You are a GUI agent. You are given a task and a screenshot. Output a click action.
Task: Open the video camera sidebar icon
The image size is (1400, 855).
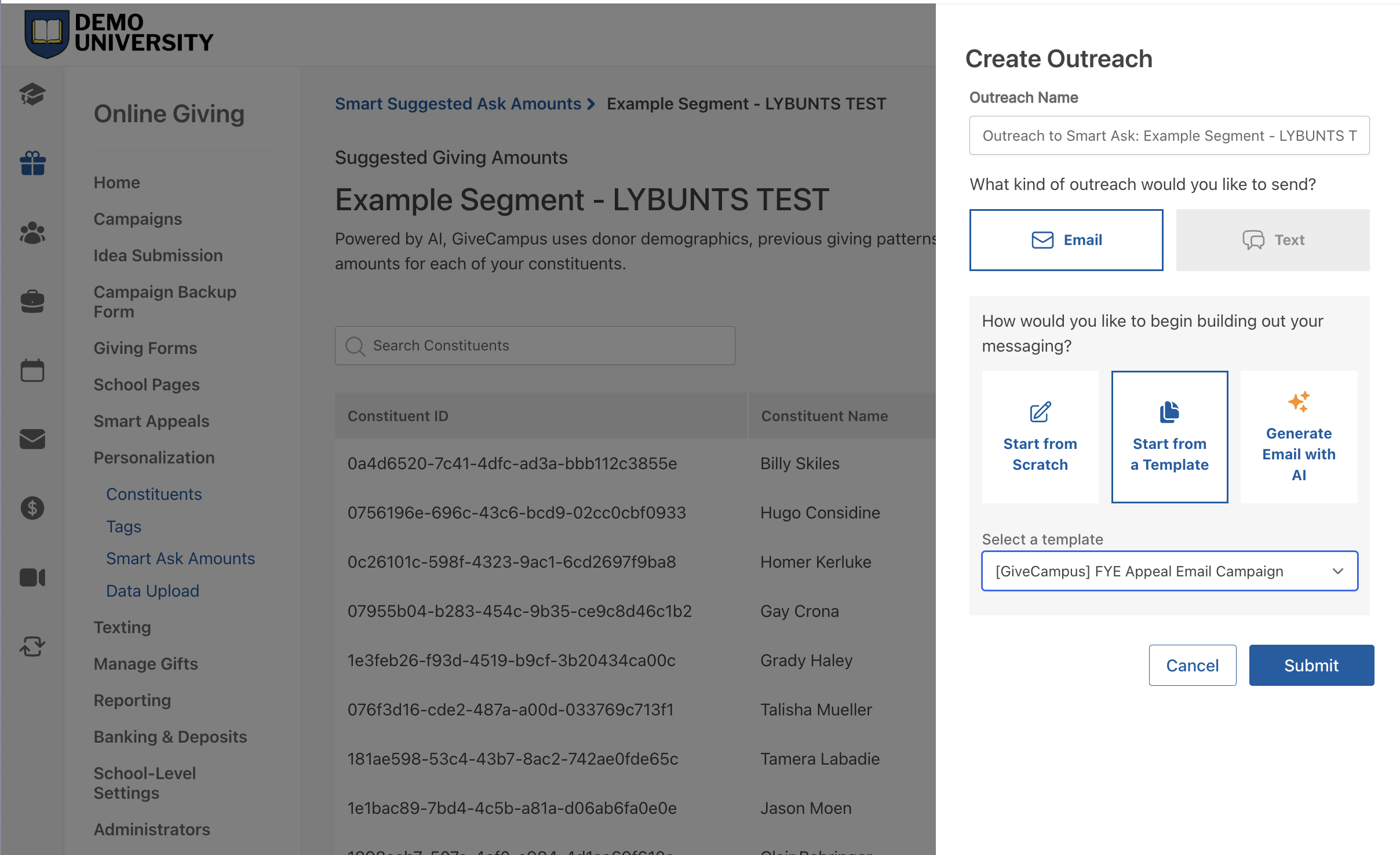pos(32,578)
